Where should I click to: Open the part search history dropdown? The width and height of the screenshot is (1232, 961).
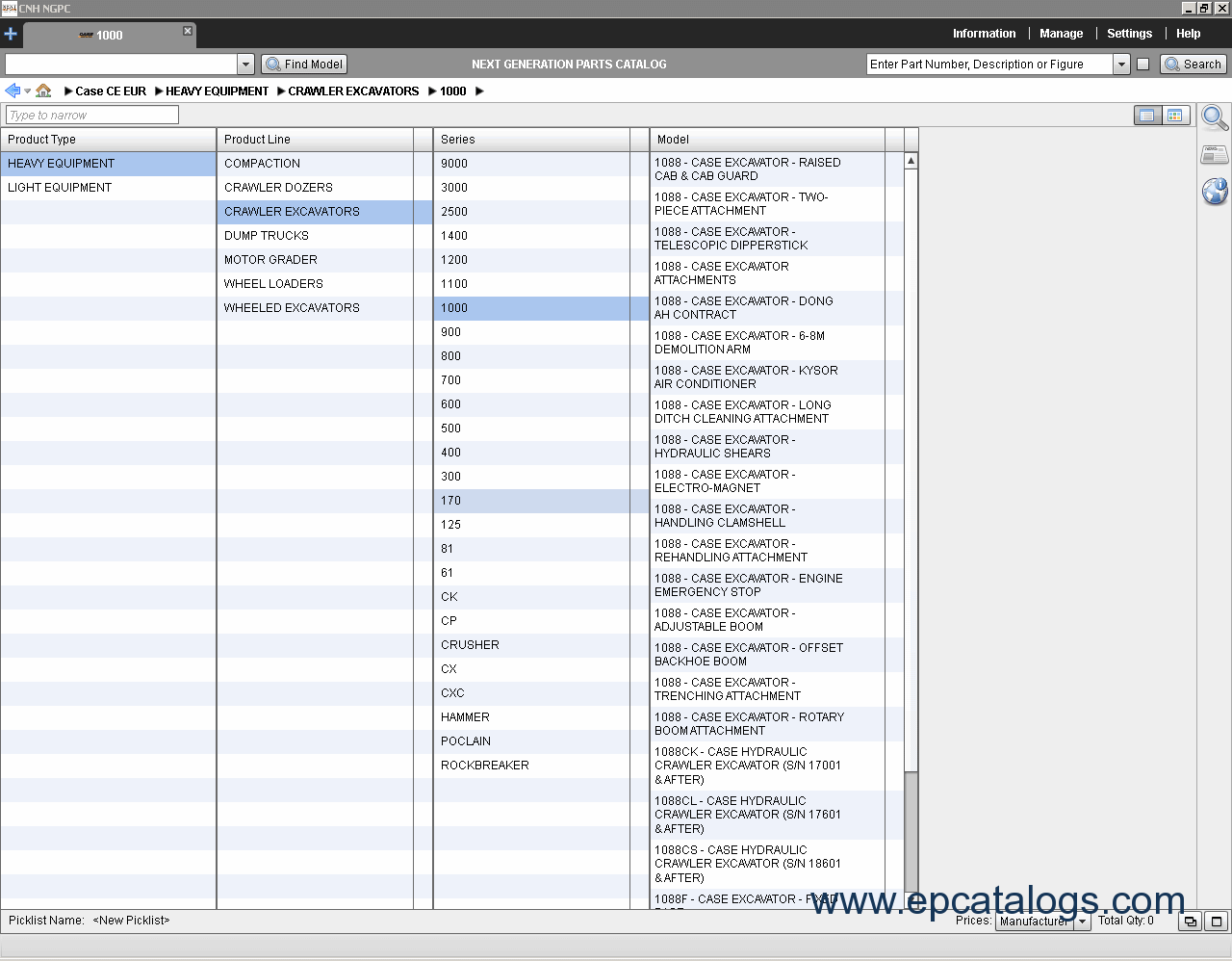[x=1121, y=65]
